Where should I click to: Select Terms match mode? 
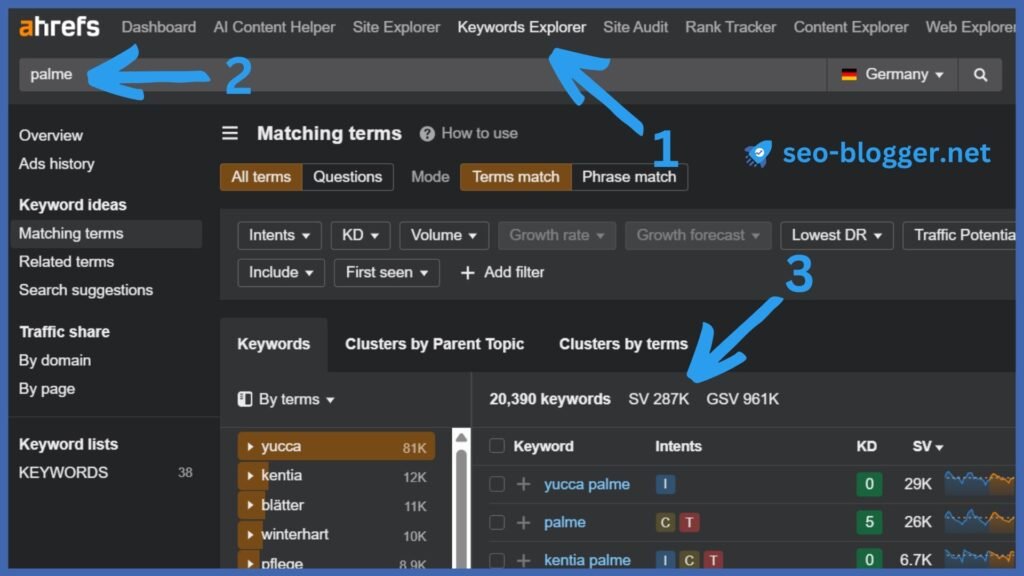pos(516,177)
